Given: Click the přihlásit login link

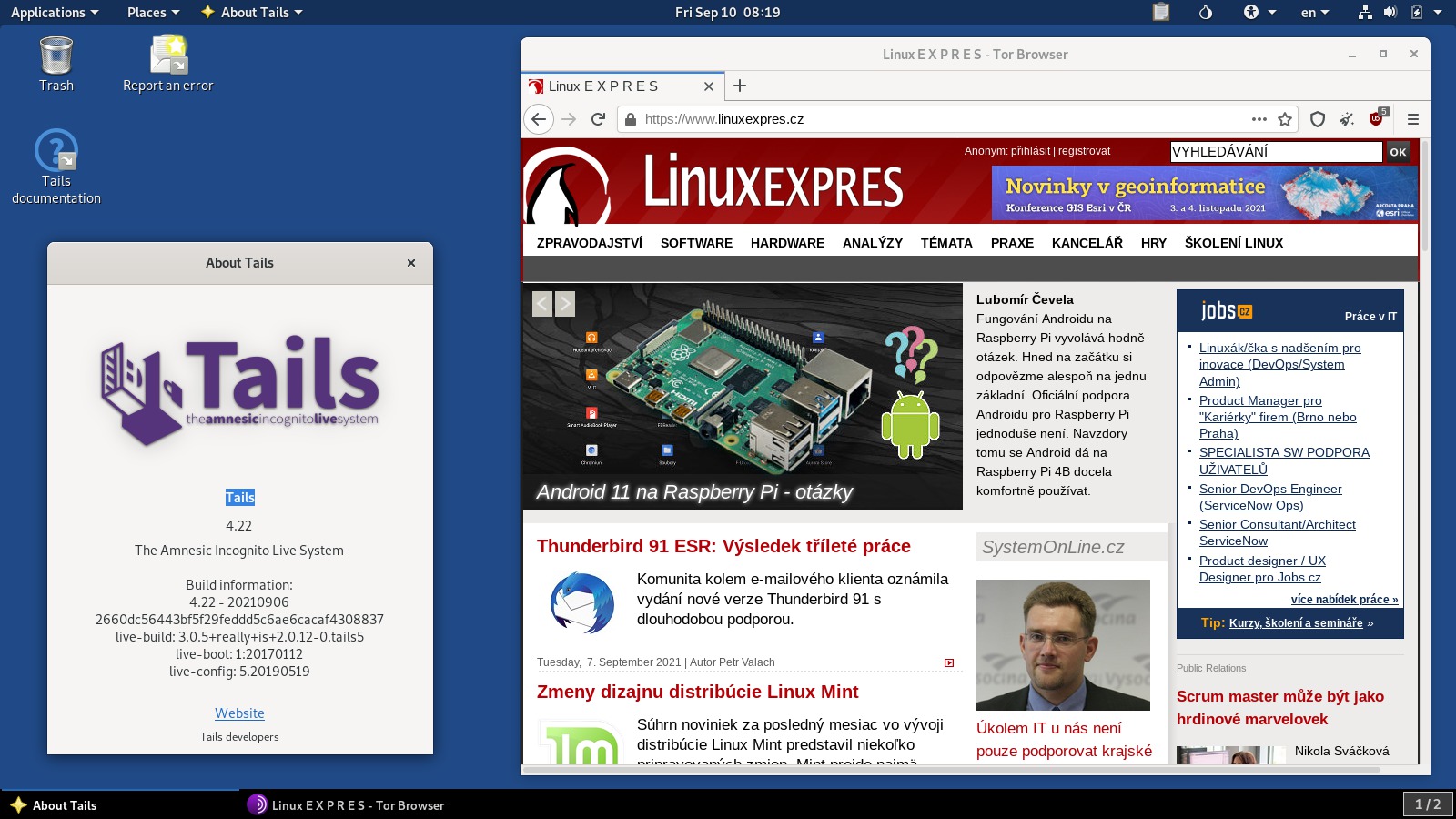Looking at the screenshot, I should pyautogui.click(x=1030, y=151).
